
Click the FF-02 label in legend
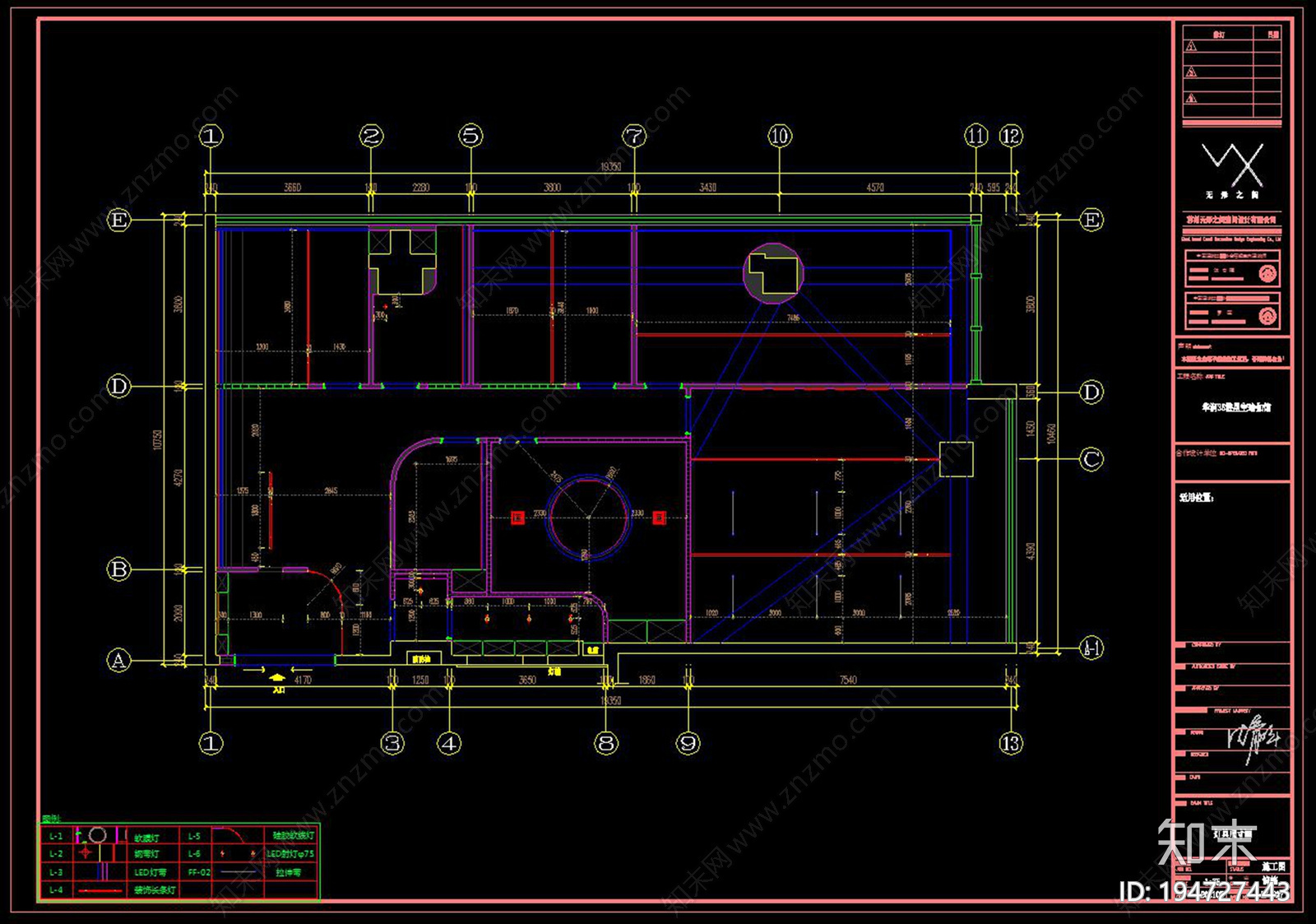click(199, 872)
